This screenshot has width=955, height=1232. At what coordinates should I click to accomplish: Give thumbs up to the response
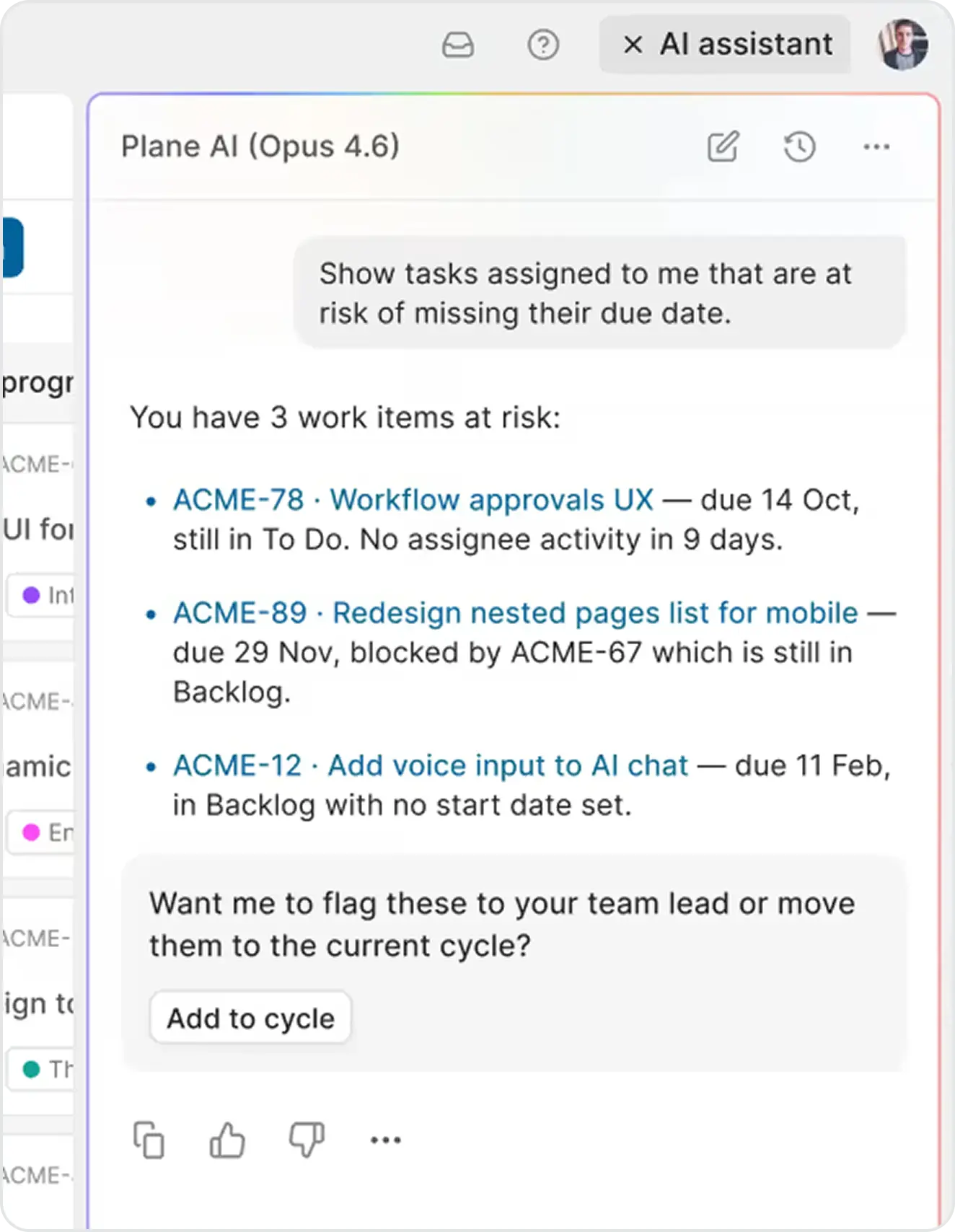pos(227,1140)
